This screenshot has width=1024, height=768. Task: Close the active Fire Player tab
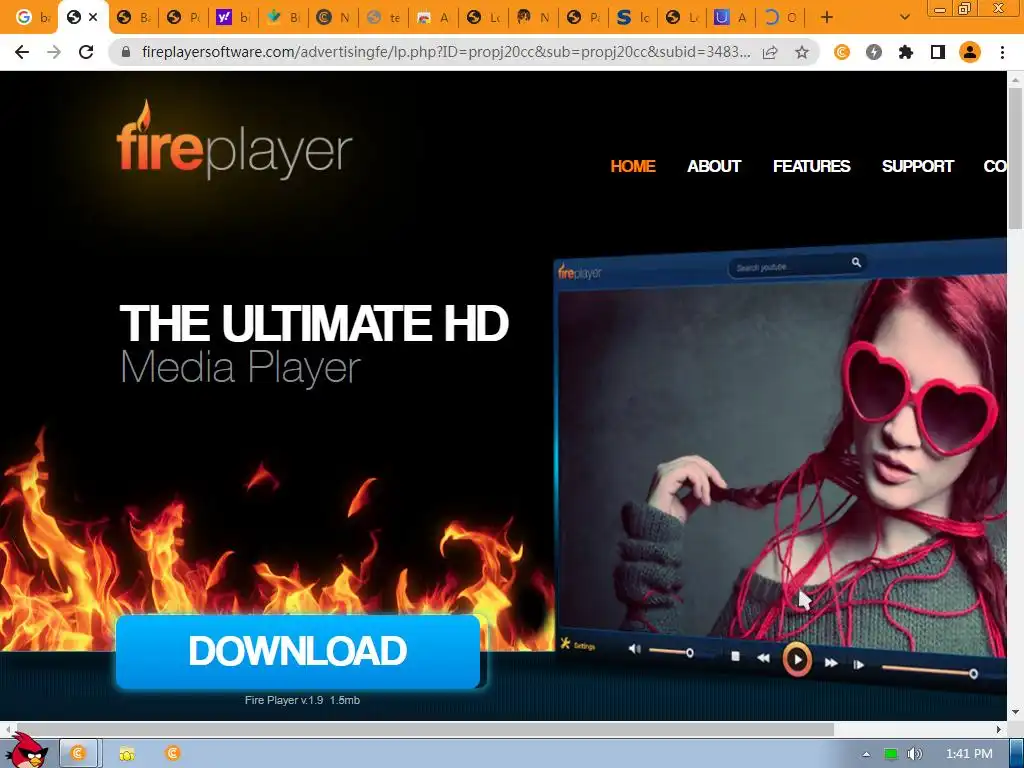93,17
